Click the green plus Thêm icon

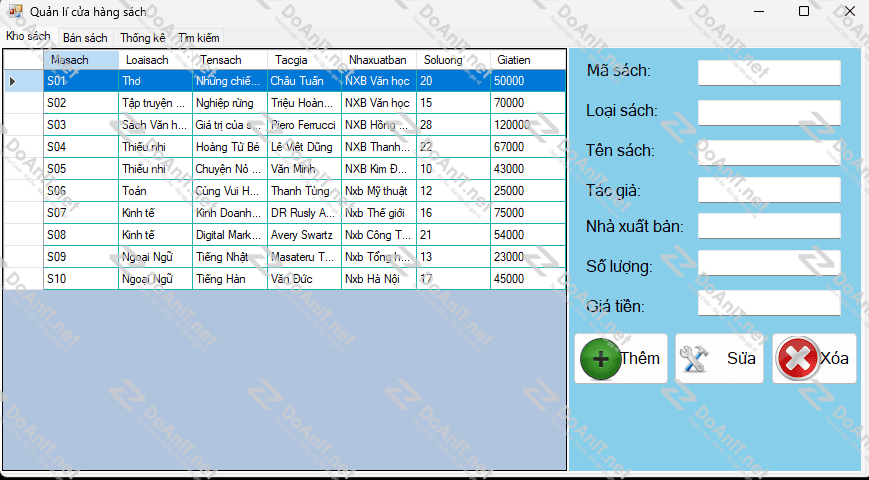pyautogui.click(x=600, y=359)
